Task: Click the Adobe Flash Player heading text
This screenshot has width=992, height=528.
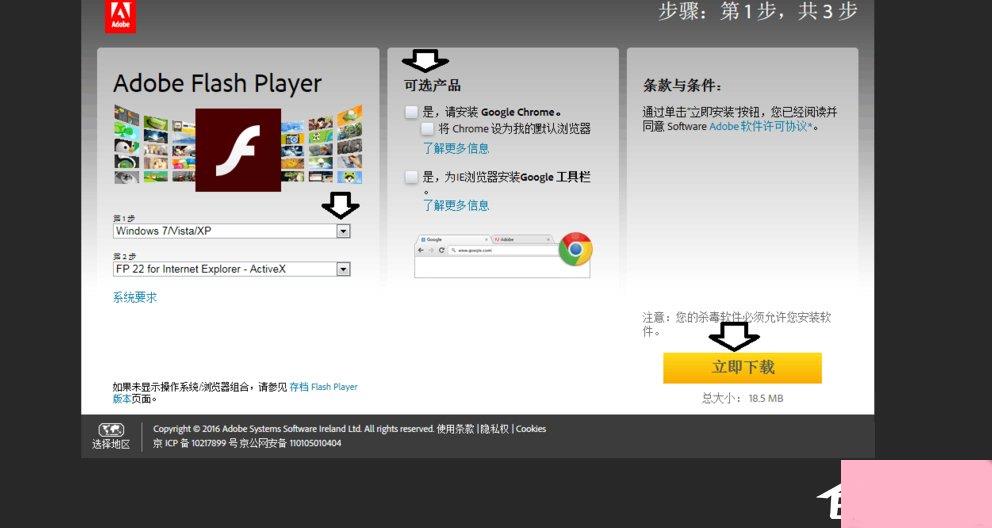Action: [x=218, y=83]
